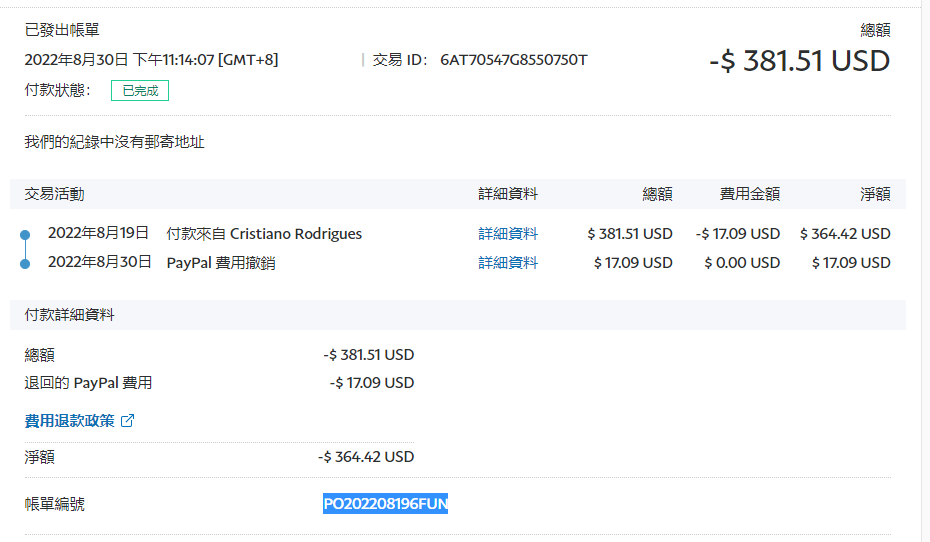Open 詳細資料 link for PayPal 費用撤銷 row

[x=508, y=263]
